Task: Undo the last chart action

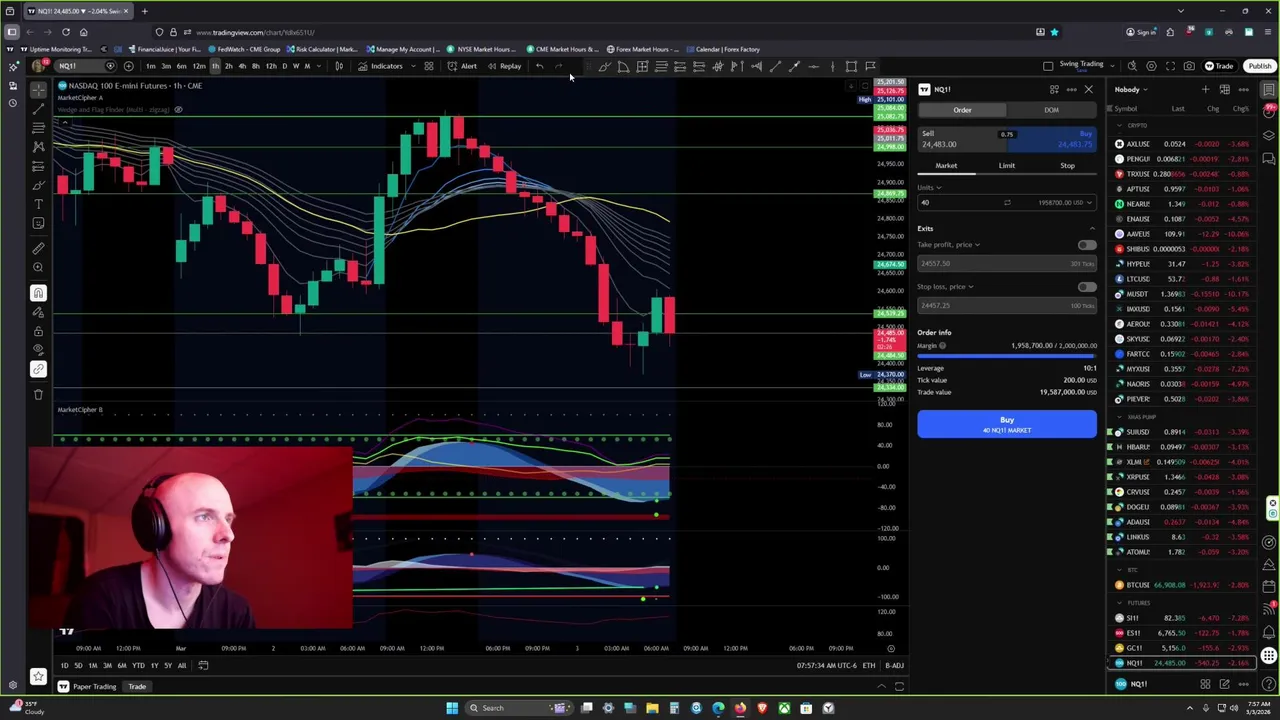Action: coord(539,66)
